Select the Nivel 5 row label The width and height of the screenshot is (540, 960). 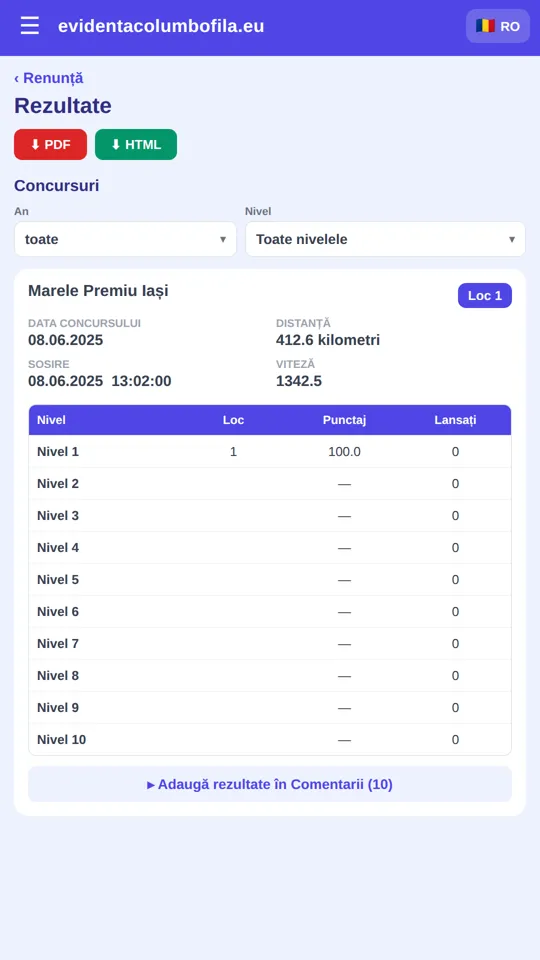(58, 579)
